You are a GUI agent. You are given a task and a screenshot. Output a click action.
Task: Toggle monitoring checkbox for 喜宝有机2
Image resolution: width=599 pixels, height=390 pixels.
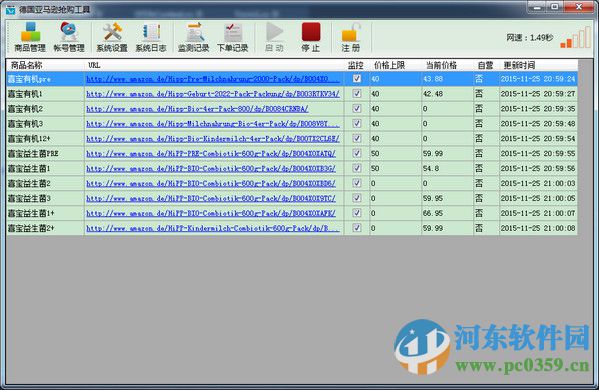tap(357, 108)
